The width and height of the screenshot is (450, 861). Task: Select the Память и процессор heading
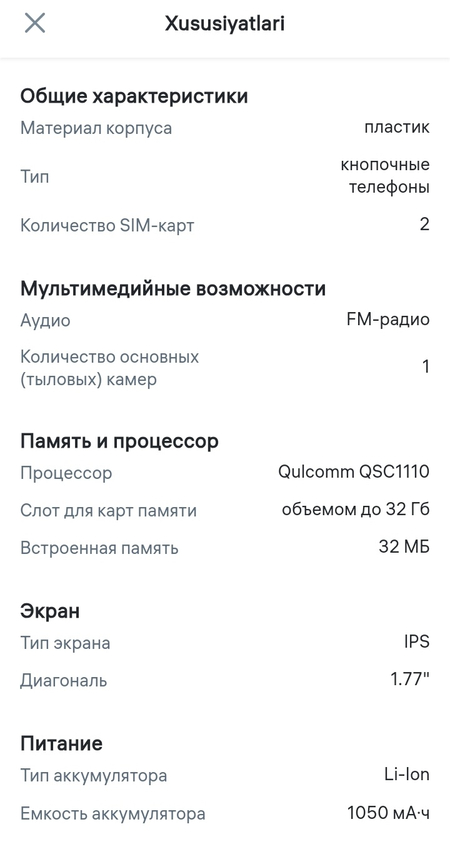click(x=119, y=441)
